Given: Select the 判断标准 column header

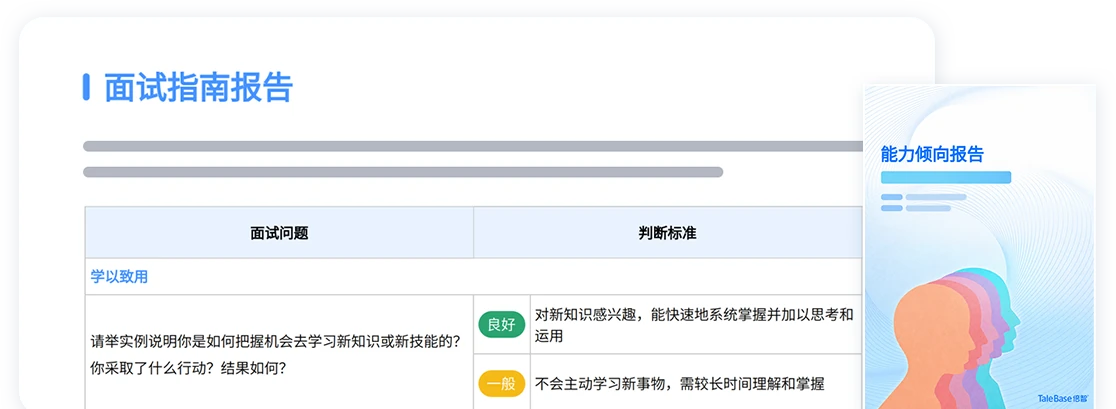Looking at the screenshot, I should click(x=668, y=233).
